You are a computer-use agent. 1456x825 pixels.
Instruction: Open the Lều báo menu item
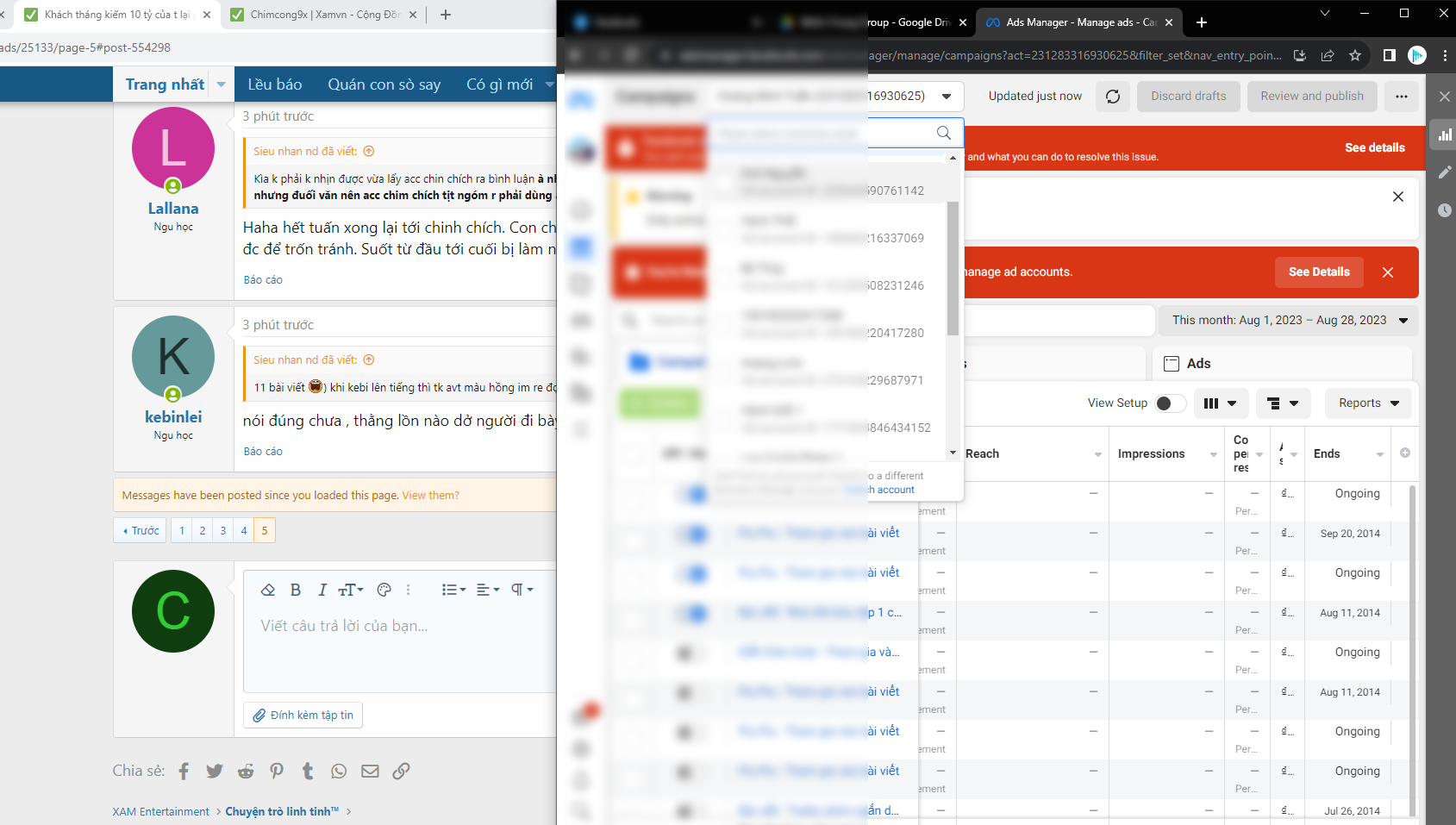274,84
